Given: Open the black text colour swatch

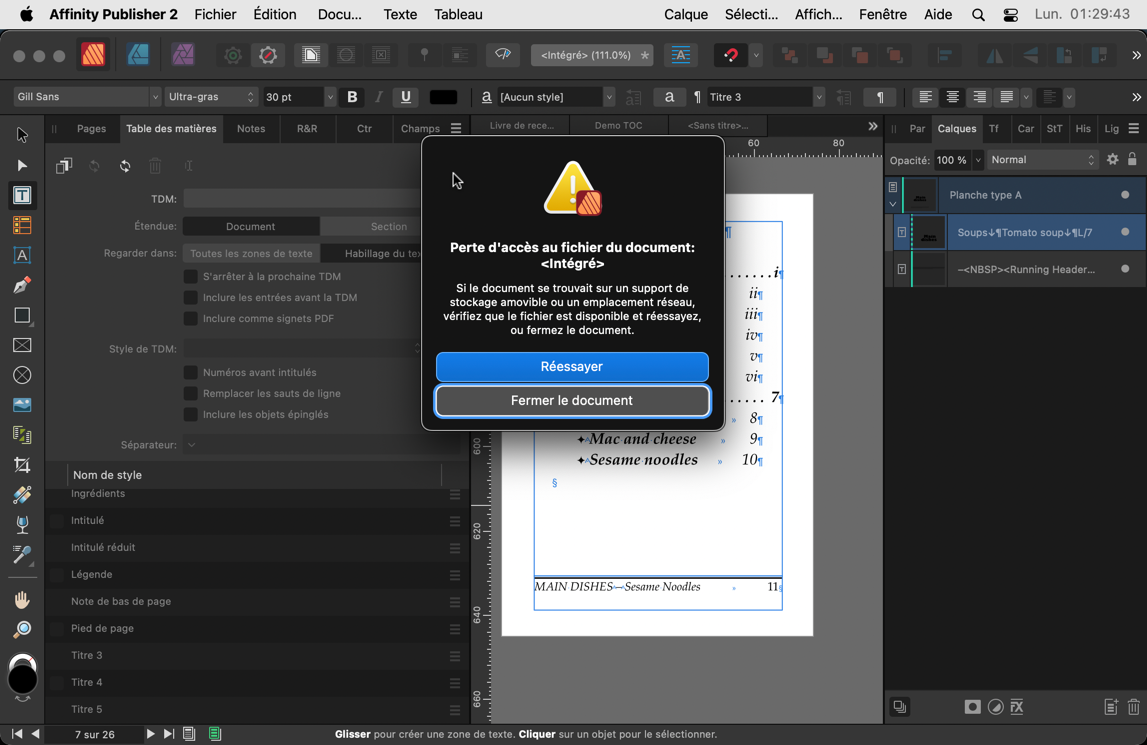Looking at the screenshot, I should coord(443,97).
